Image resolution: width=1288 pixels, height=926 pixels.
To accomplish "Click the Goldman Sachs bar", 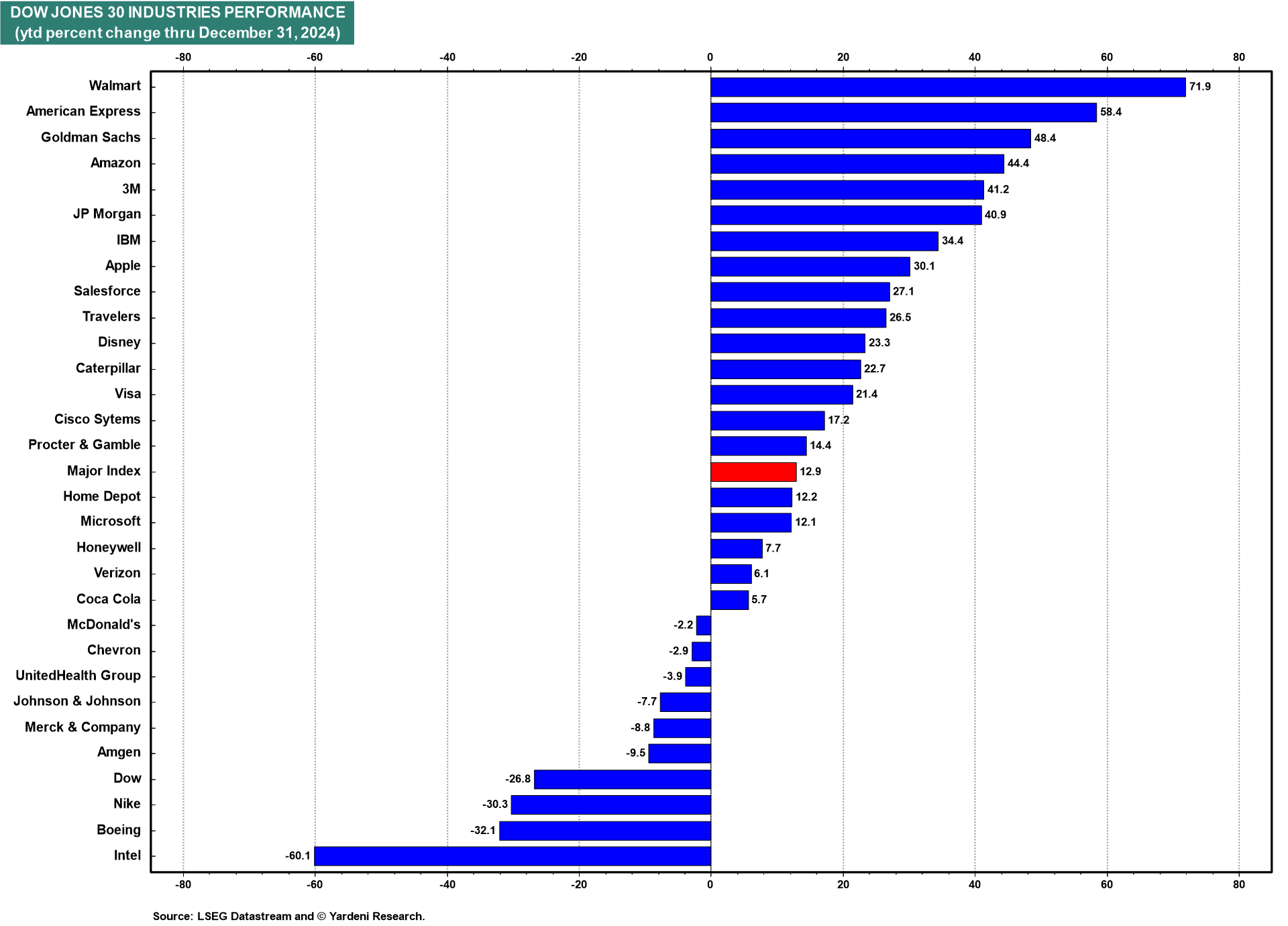I will (x=870, y=138).
